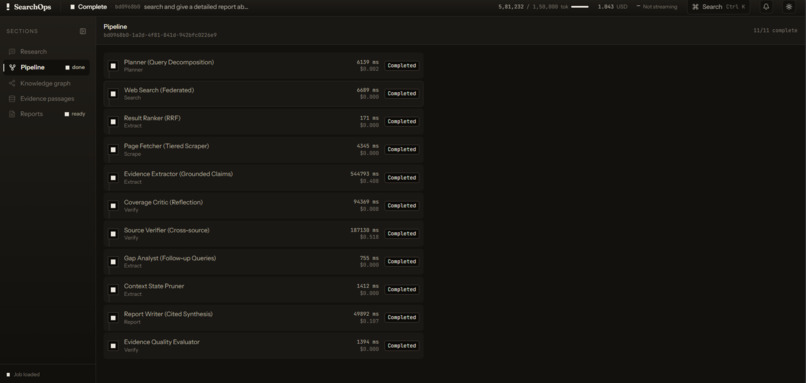Click Completed badge for Page Fetcher step
The image size is (806, 383).
pos(401,150)
